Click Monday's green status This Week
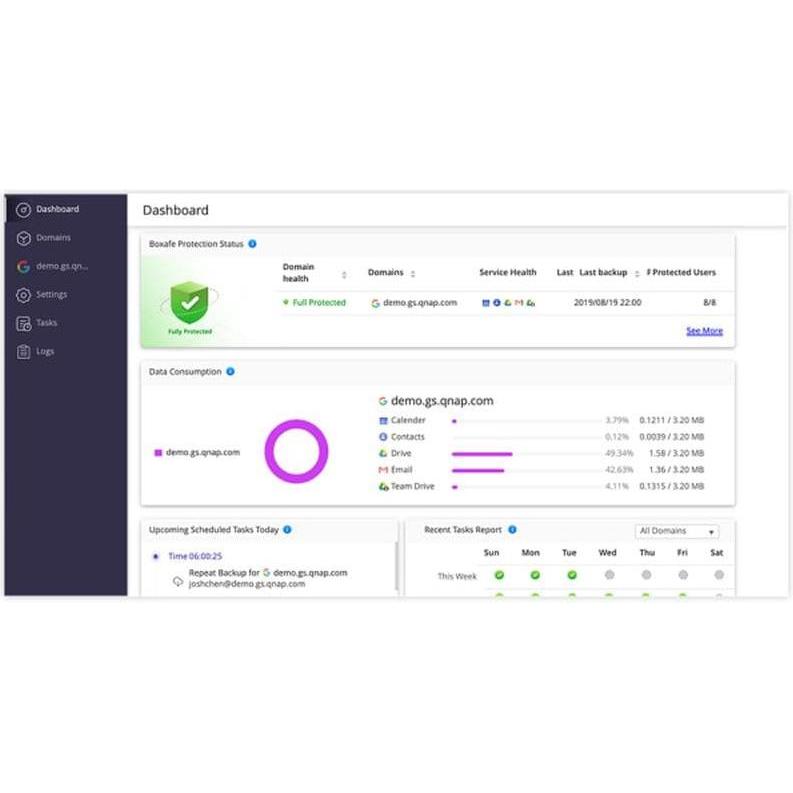This screenshot has height=793, width=793. 535,575
